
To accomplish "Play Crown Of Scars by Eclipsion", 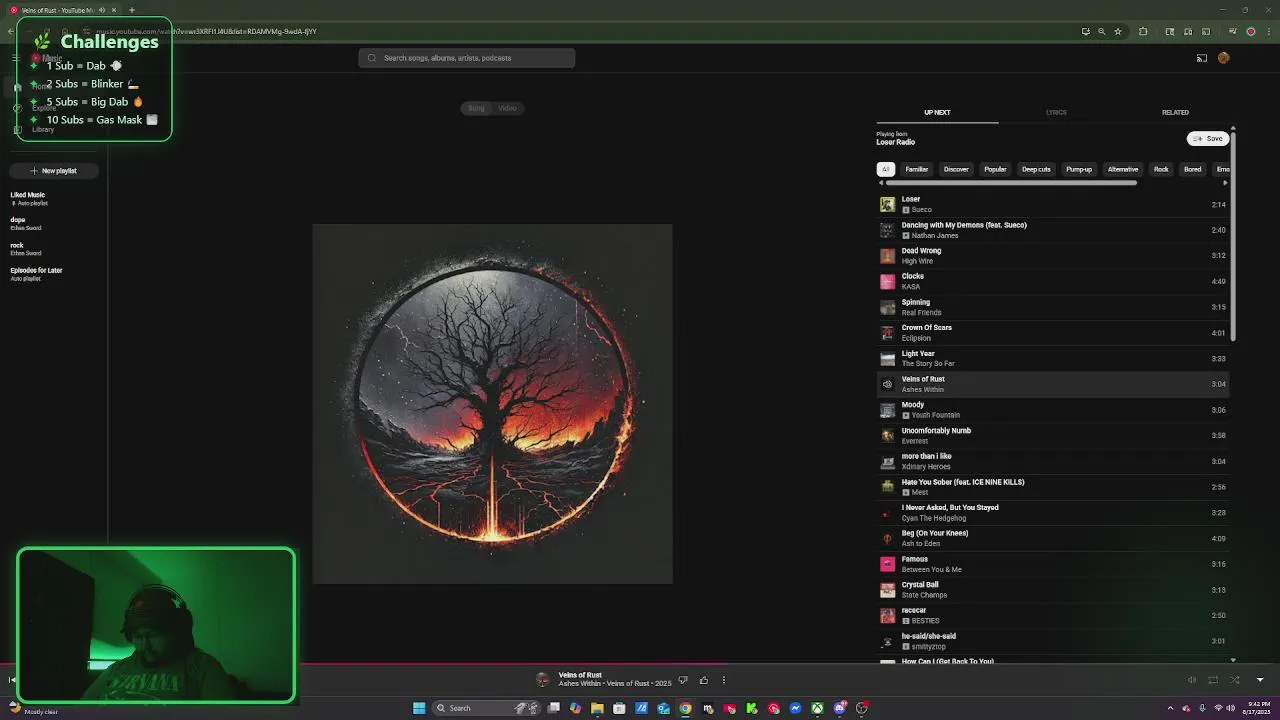I will point(1052,332).
